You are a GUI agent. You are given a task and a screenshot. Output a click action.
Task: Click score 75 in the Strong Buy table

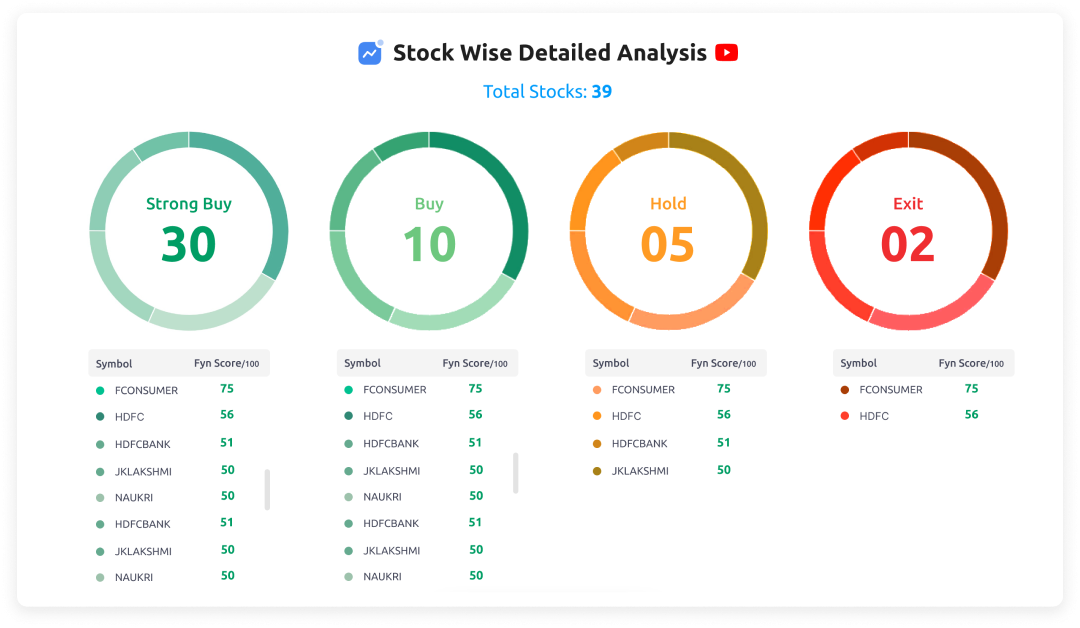(x=227, y=388)
